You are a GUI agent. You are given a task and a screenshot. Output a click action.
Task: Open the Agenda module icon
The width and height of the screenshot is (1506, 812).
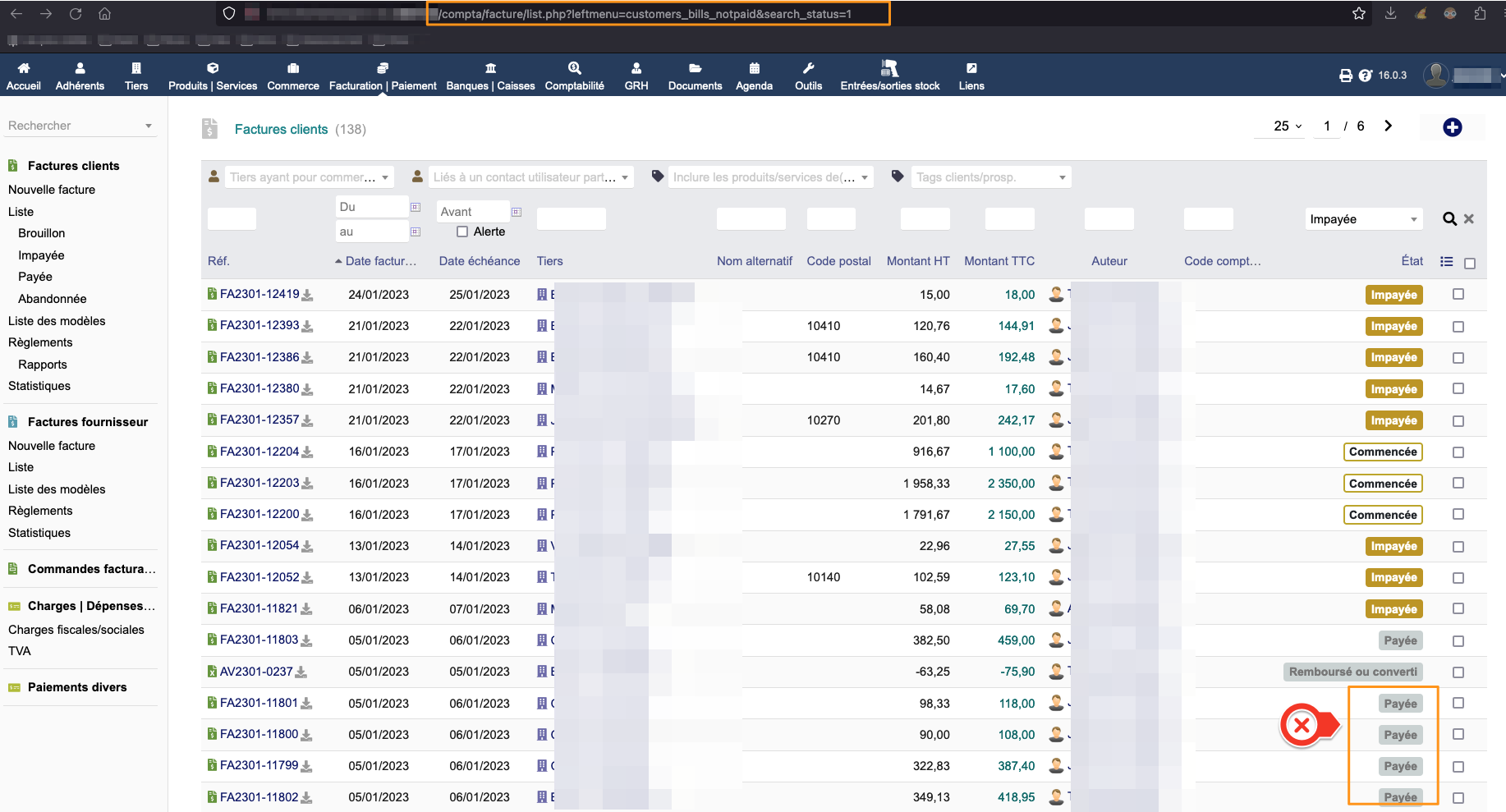(753, 75)
